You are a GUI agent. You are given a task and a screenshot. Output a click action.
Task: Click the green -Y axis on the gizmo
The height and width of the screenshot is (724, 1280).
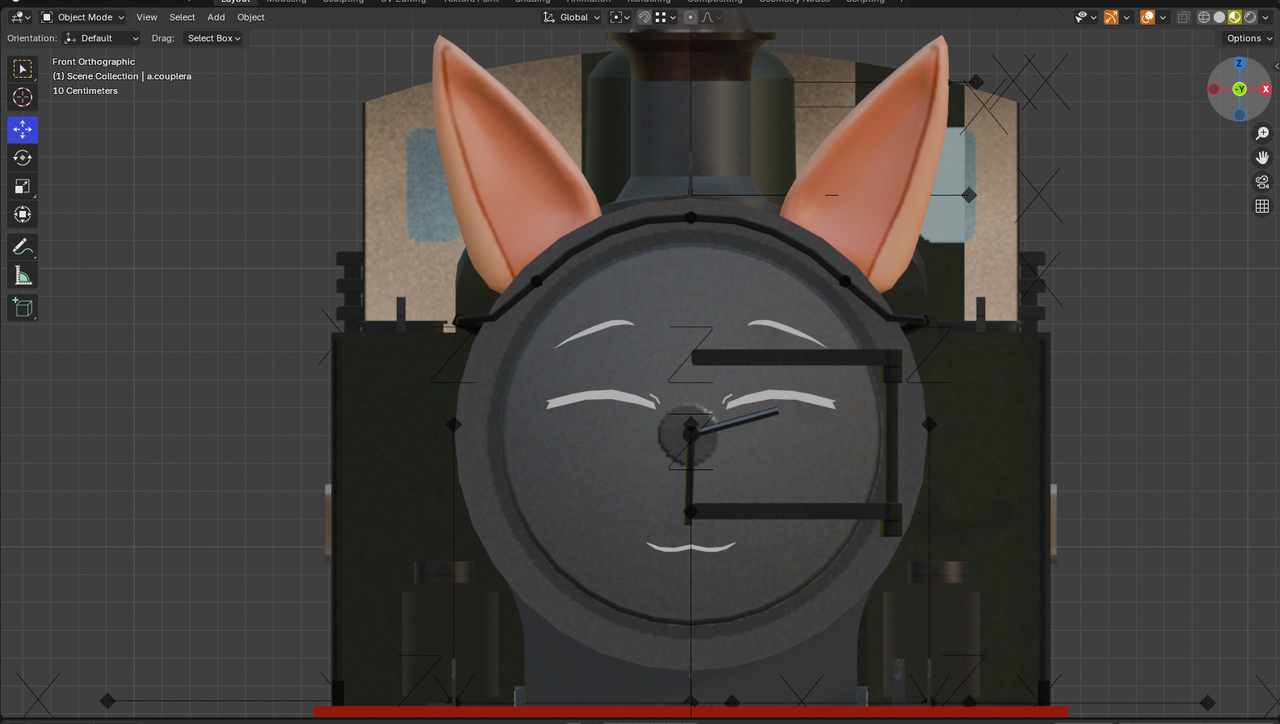tap(1239, 89)
